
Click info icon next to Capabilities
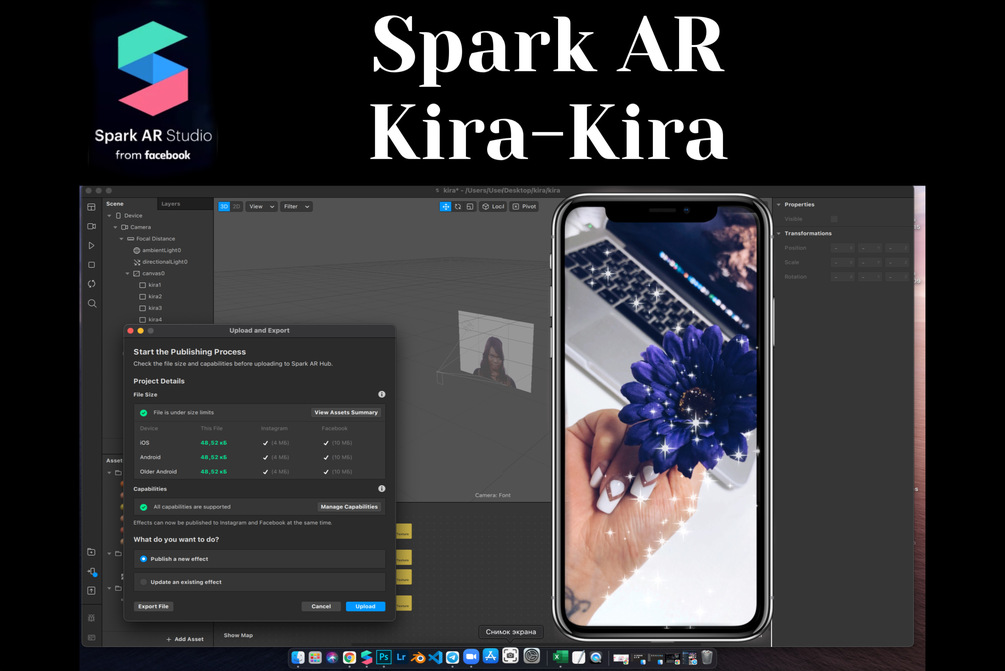coord(381,488)
